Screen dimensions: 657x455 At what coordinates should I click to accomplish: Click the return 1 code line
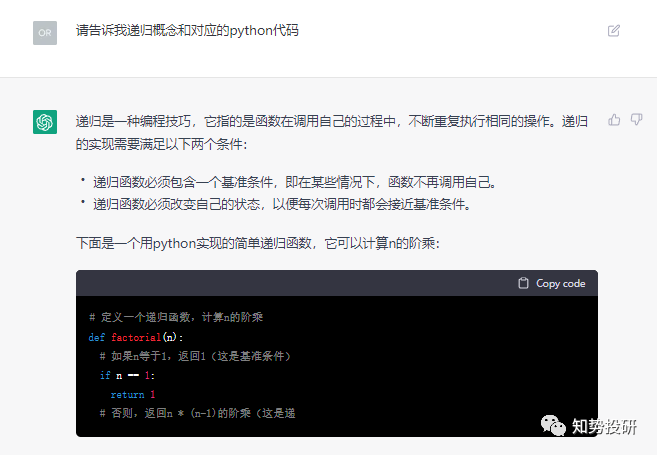[133, 395]
